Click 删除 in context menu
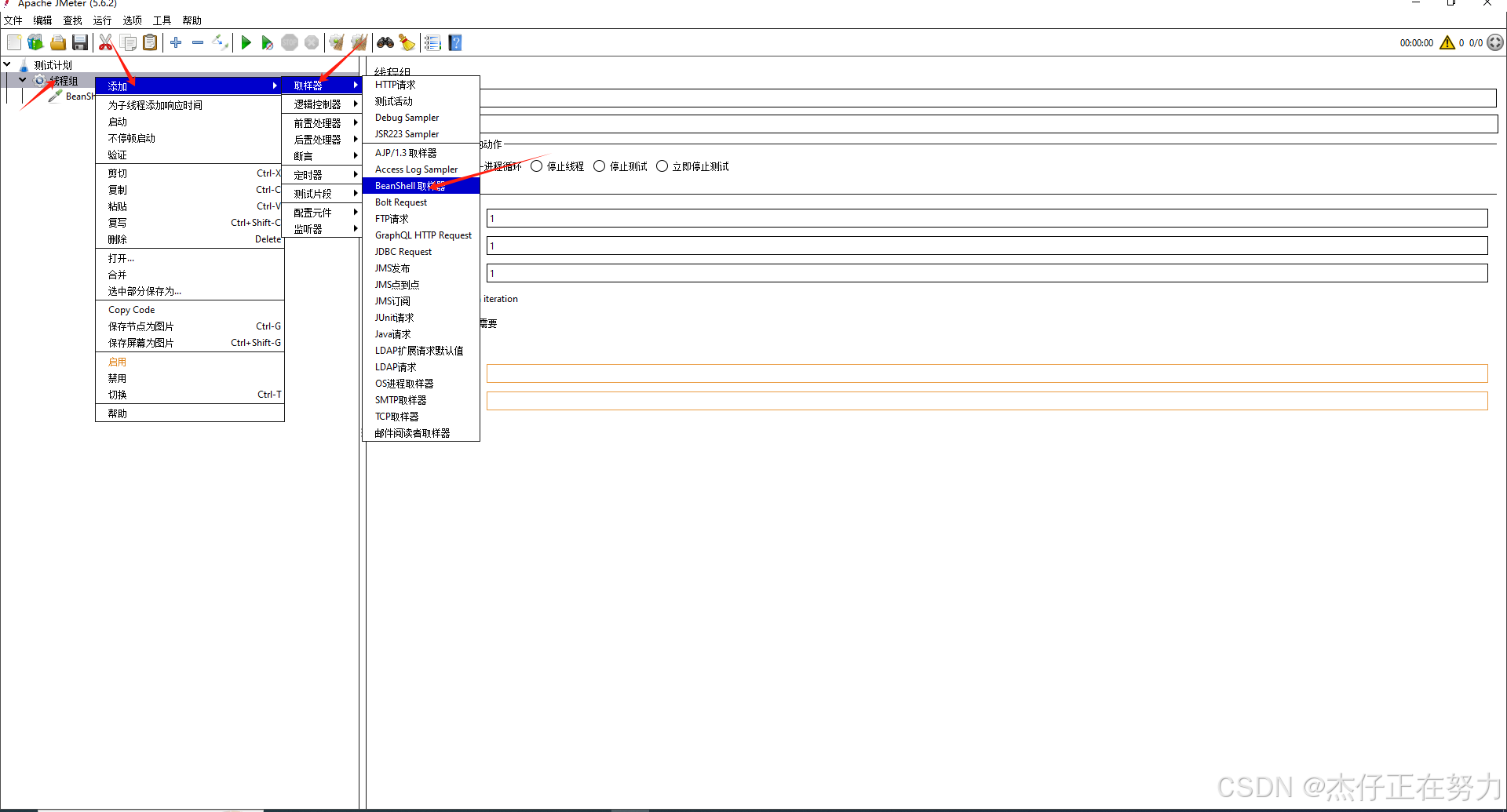1507x812 pixels. click(x=189, y=239)
